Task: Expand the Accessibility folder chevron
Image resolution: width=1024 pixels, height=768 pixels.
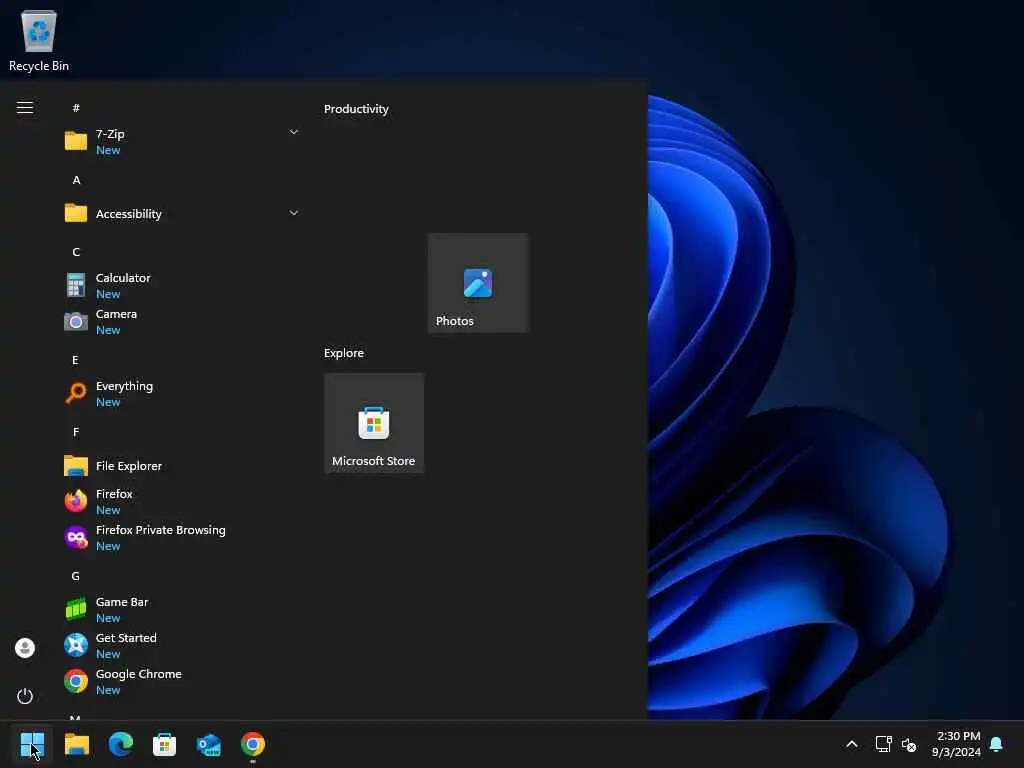Action: [x=294, y=213]
